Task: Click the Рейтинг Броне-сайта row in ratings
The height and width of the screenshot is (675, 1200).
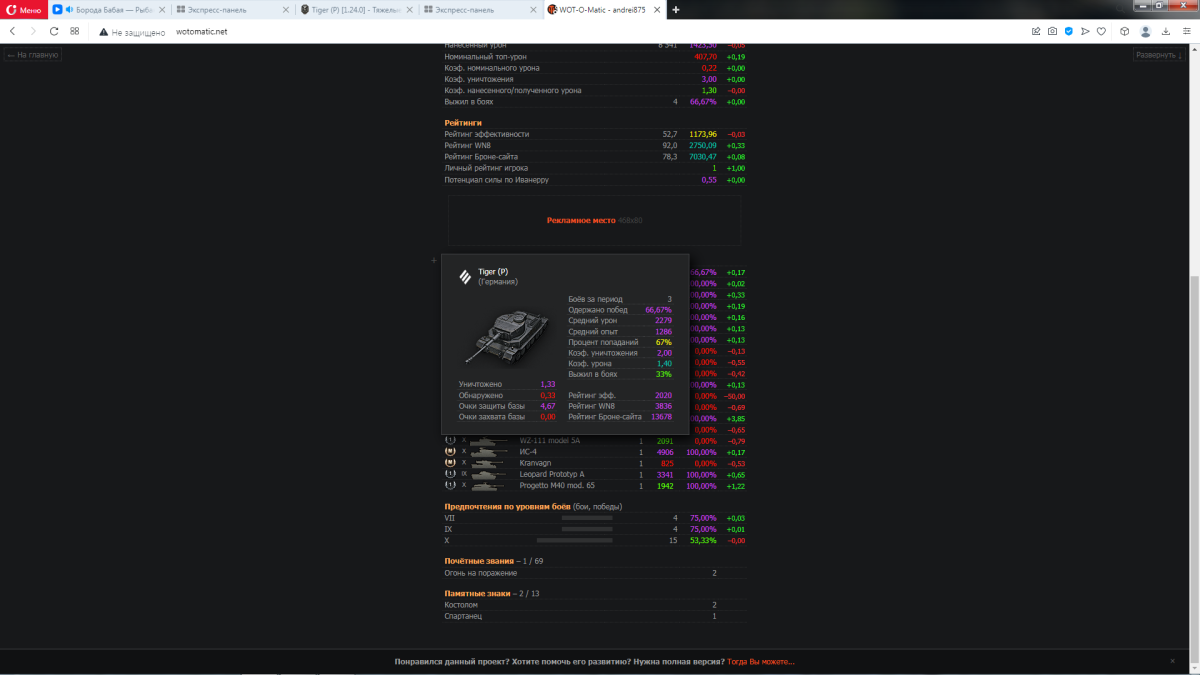Action: 595,156
